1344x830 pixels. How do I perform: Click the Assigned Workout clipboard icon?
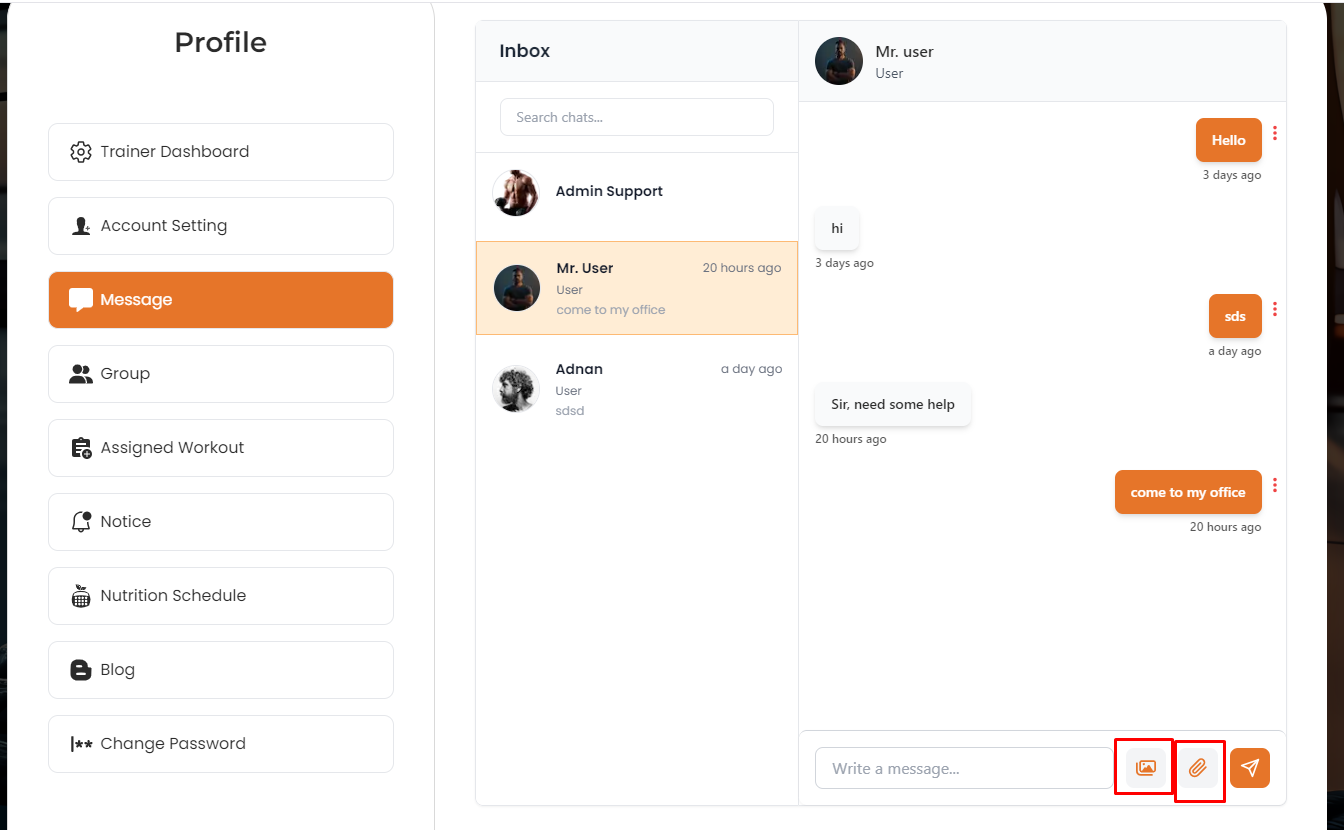(x=81, y=448)
